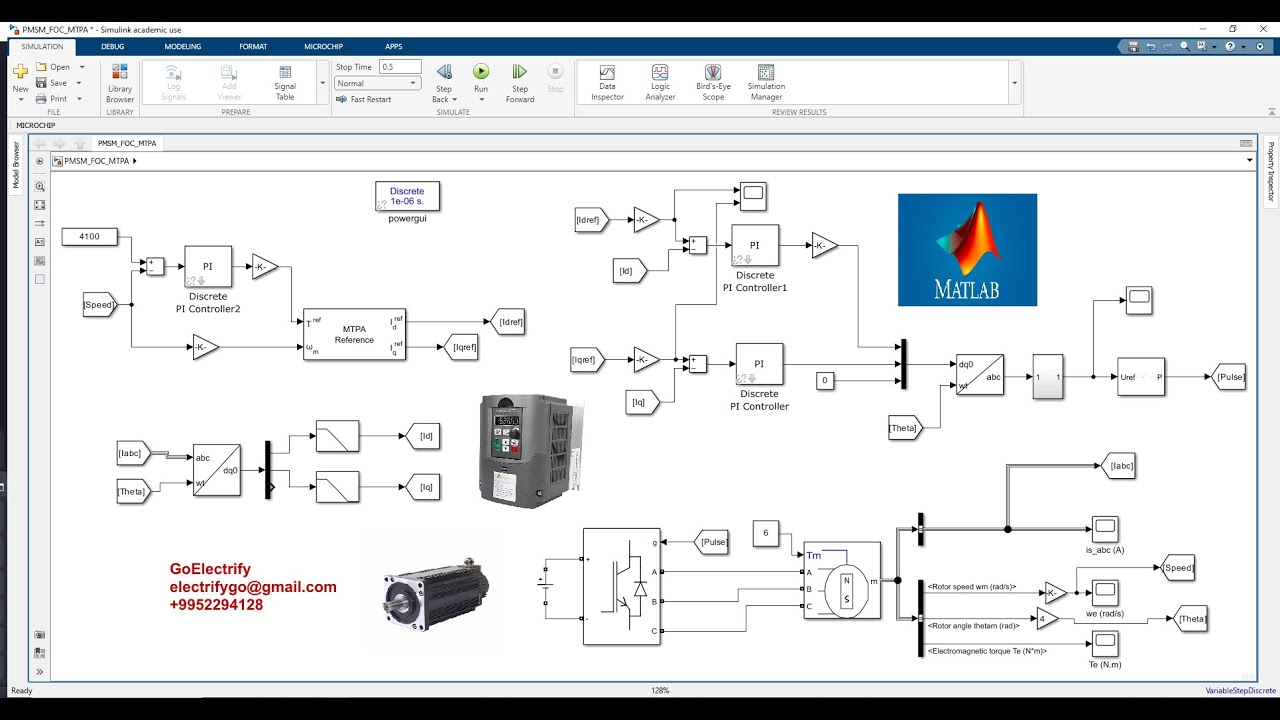Click the Stop Time input field
Viewport: 1280px width, 720px height.
[x=400, y=67]
